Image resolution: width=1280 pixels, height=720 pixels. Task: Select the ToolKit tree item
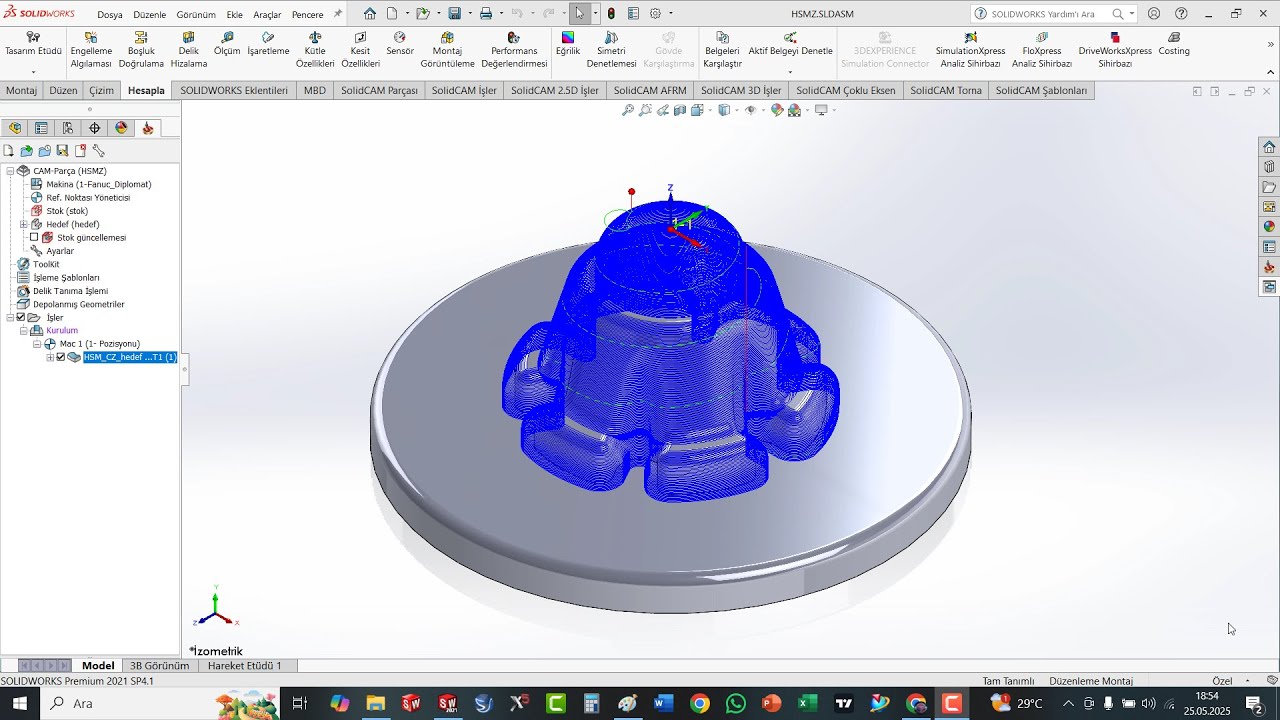tap(46, 264)
